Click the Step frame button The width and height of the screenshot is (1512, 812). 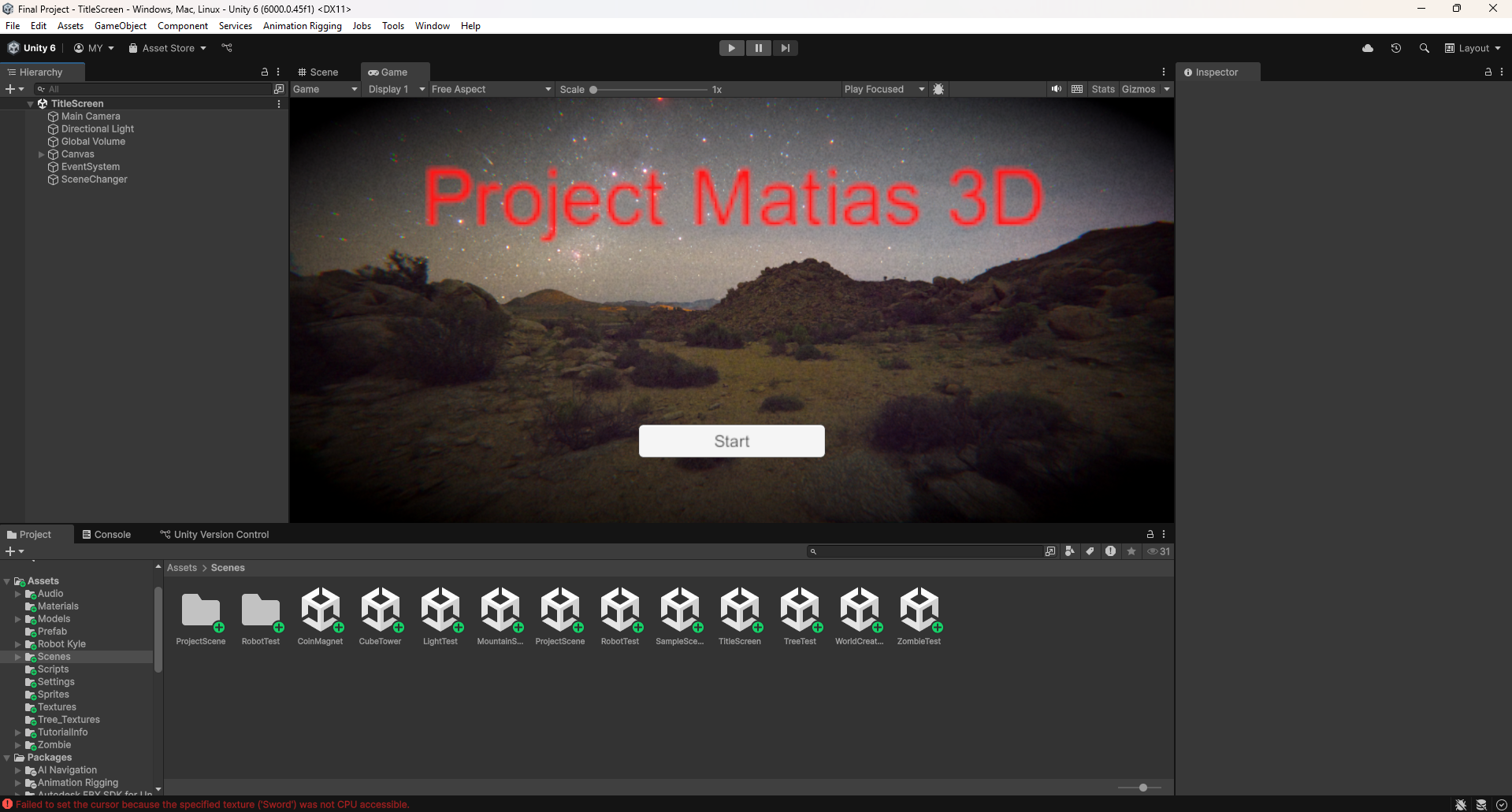point(785,48)
